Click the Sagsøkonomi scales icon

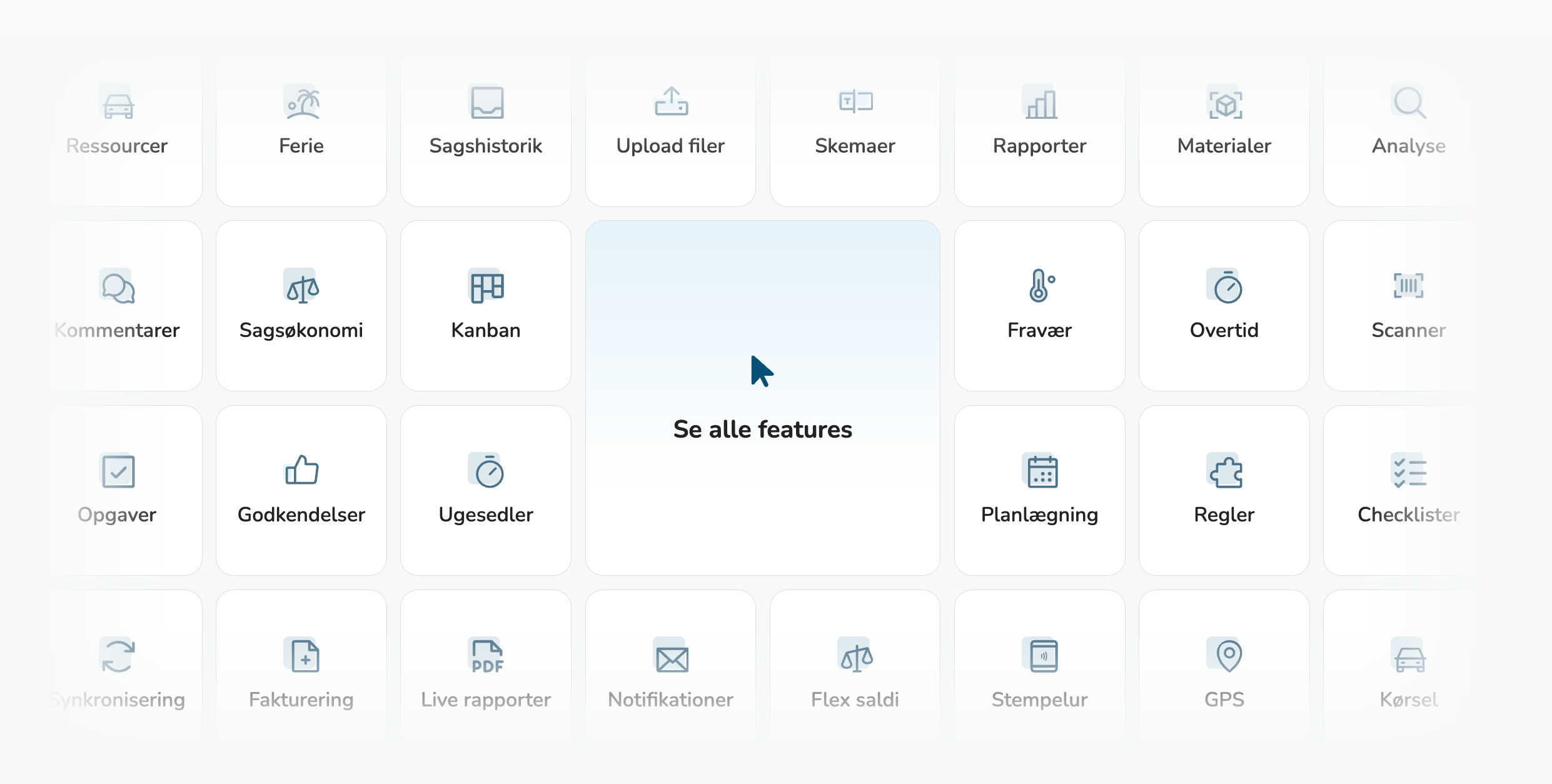click(302, 287)
